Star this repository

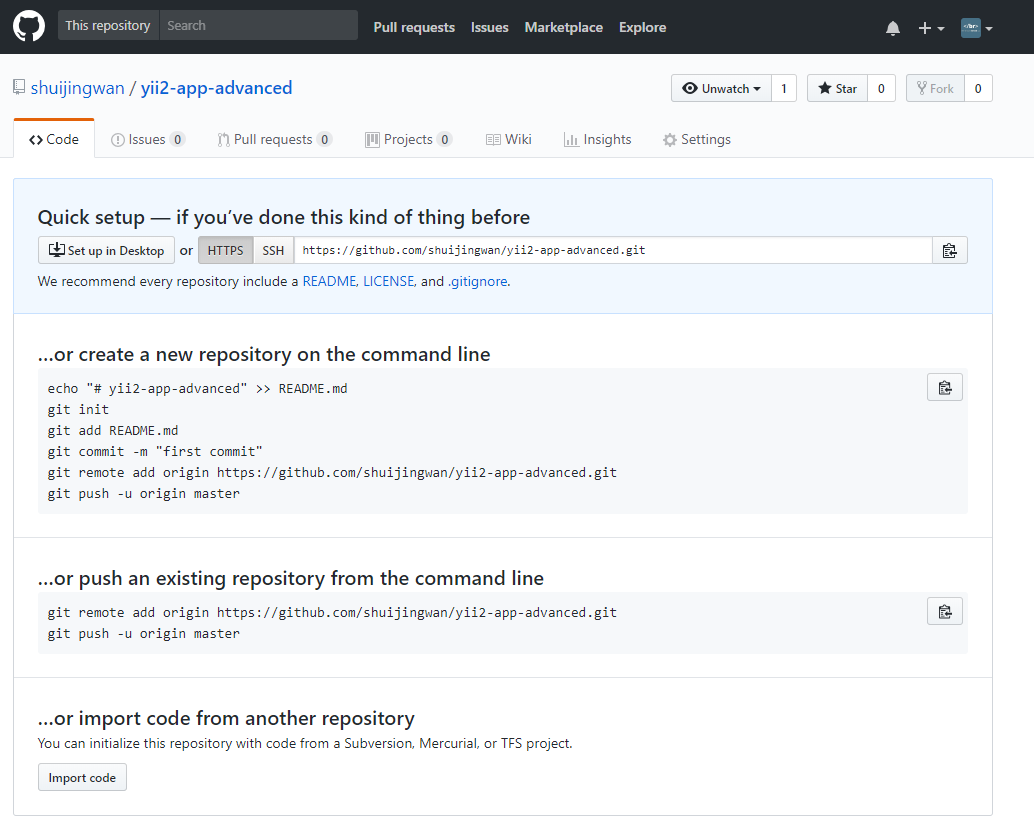pos(838,89)
